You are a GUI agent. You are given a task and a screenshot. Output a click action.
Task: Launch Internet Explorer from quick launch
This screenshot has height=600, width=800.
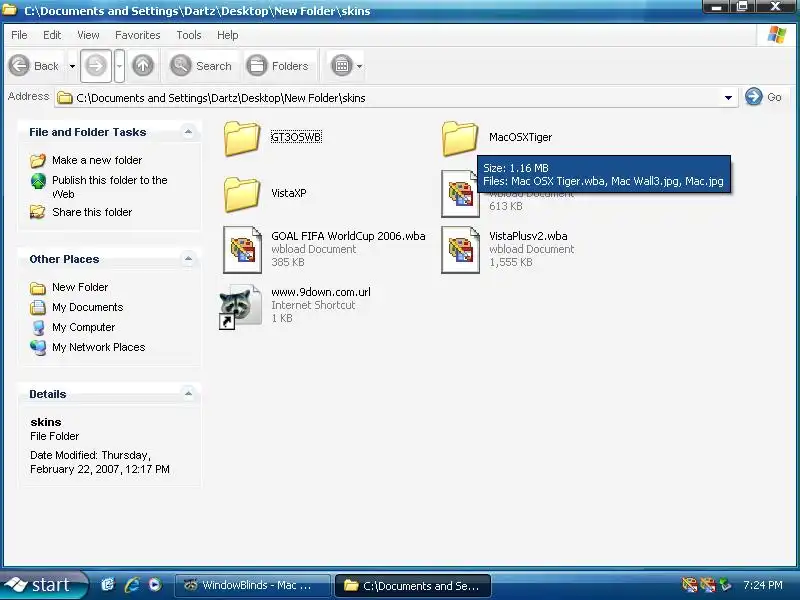[132, 585]
